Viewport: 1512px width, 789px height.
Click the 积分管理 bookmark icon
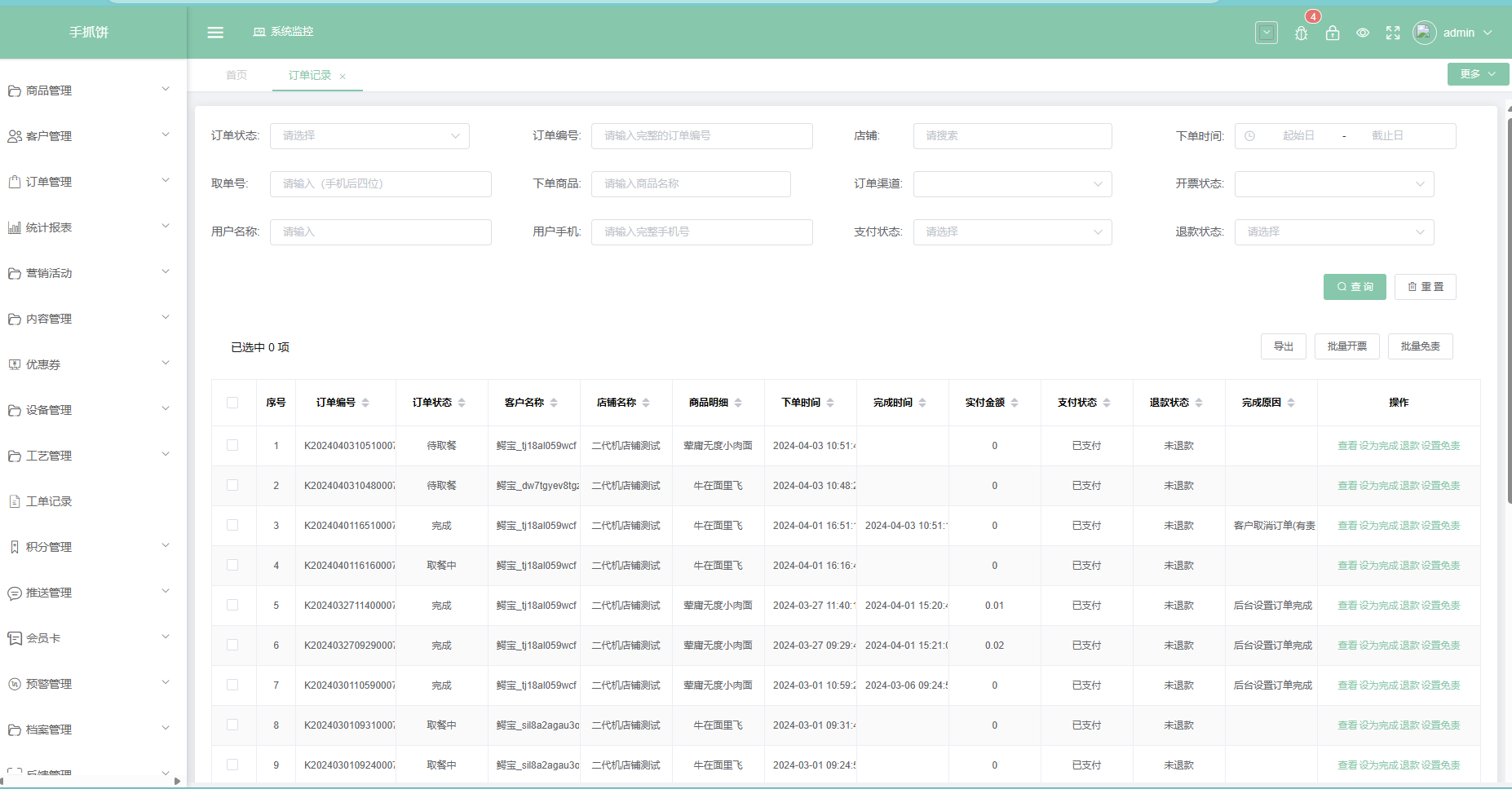point(15,547)
